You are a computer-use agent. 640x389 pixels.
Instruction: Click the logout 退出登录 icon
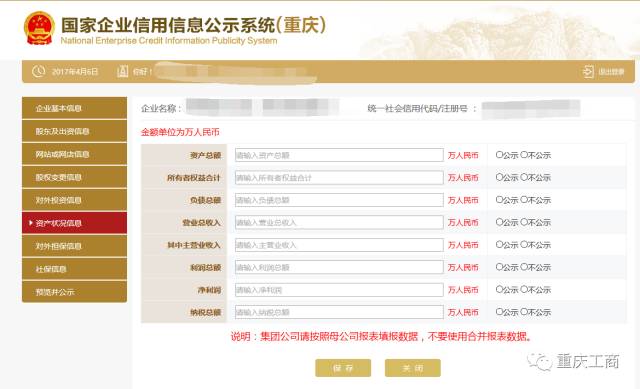[588, 72]
